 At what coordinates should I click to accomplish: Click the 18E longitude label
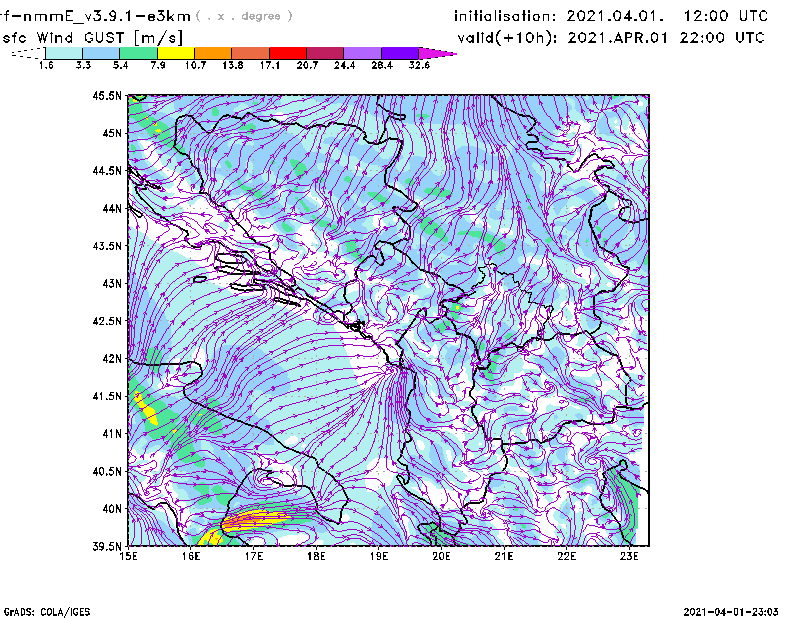pyautogui.click(x=316, y=556)
